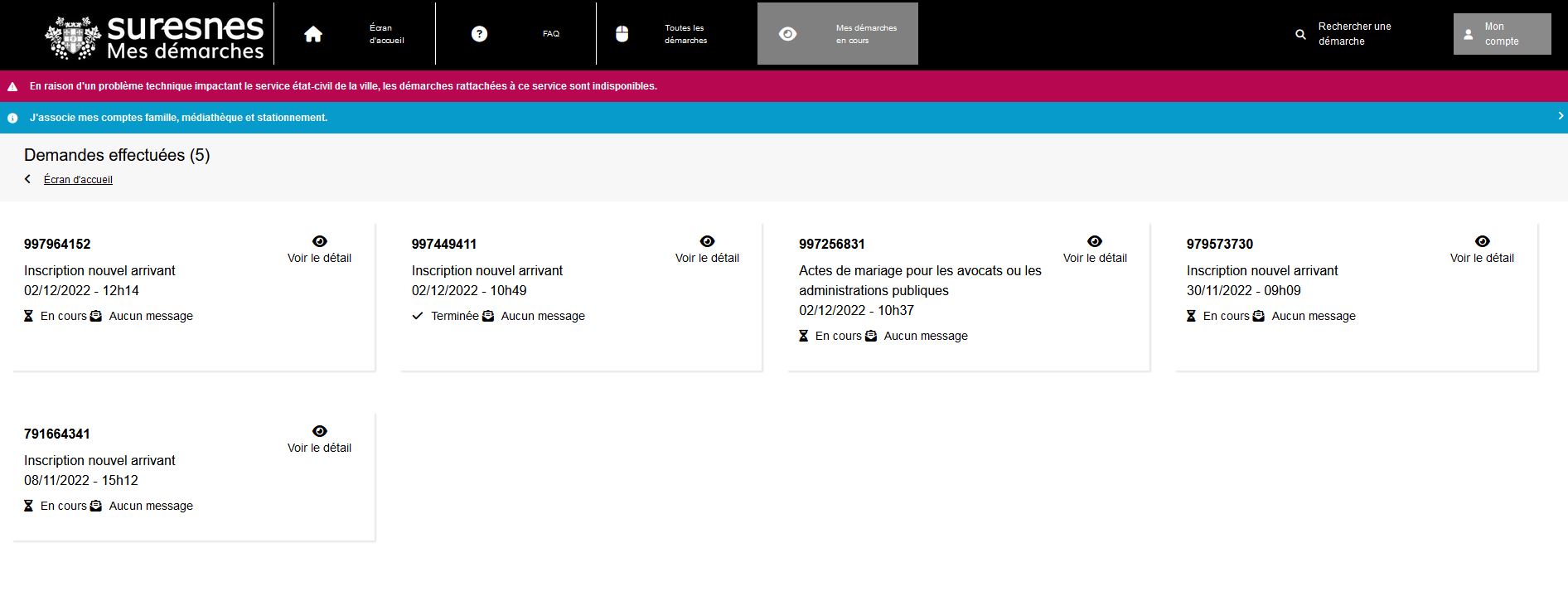Click eye icon for request 979573730
1568x616 pixels.
coord(1483,241)
